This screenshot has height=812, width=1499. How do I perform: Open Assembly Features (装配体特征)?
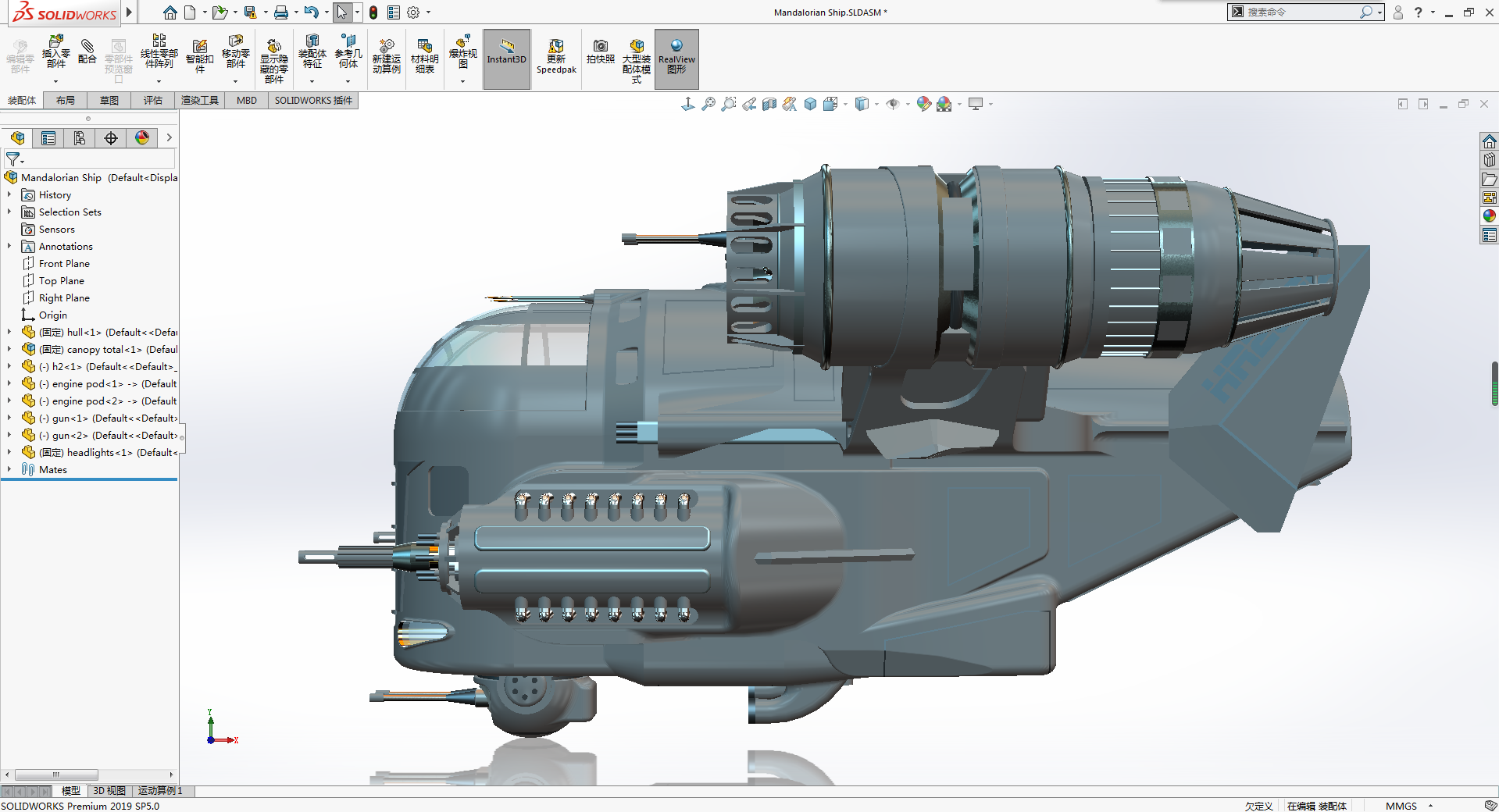point(312,52)
